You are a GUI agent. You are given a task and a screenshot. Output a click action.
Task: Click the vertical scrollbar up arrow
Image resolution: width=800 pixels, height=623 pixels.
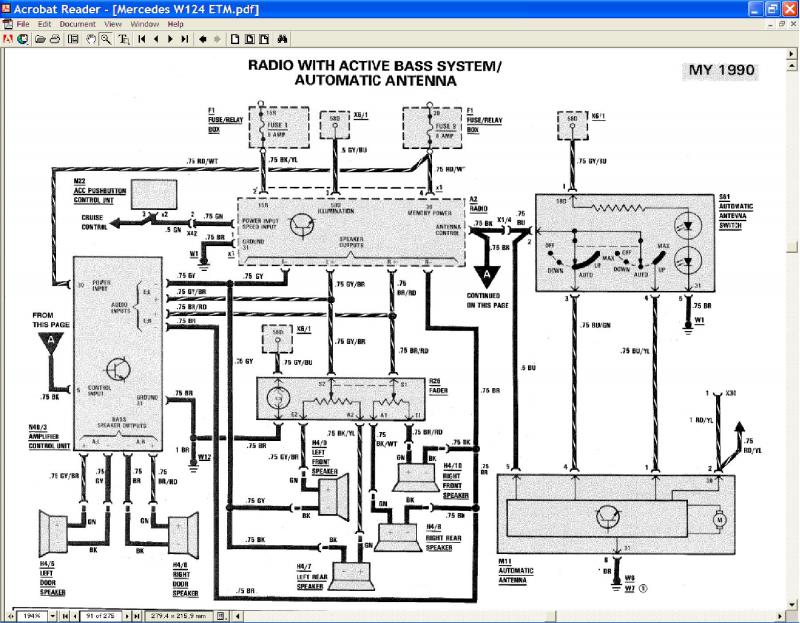coord(792,66)
